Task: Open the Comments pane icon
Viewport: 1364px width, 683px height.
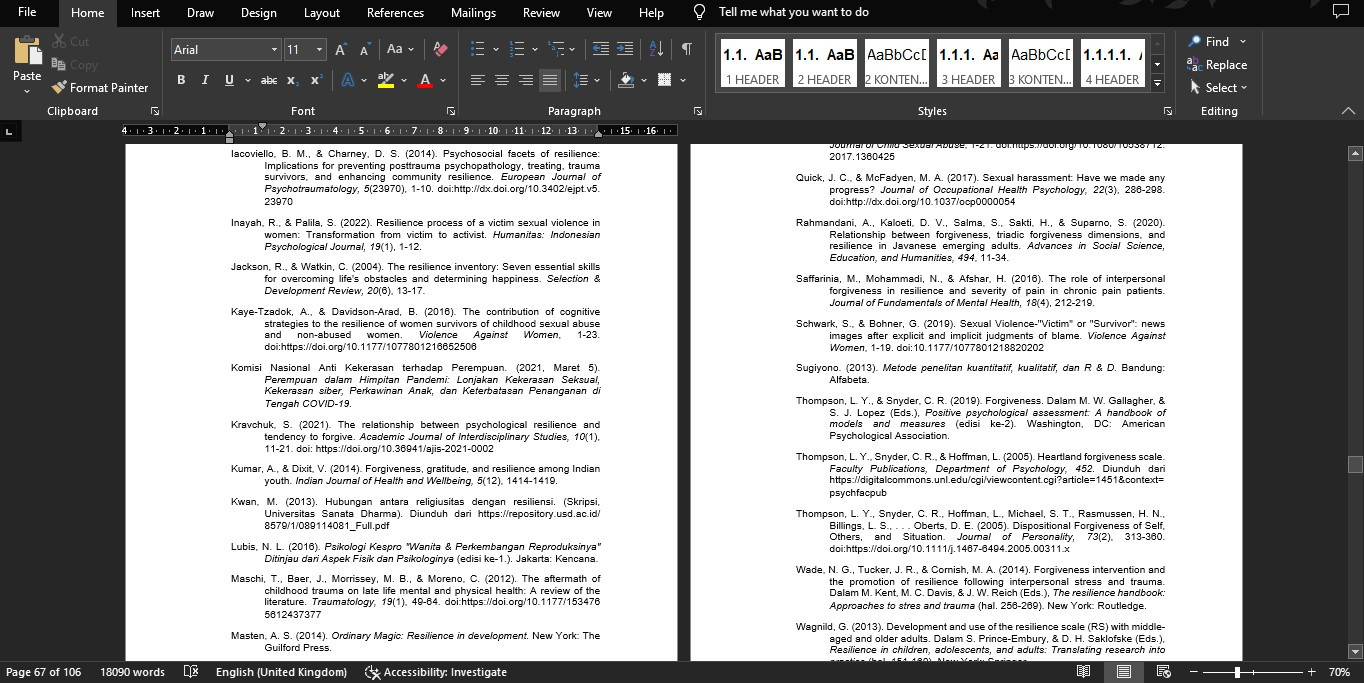Action: (x=1341, y=13)
